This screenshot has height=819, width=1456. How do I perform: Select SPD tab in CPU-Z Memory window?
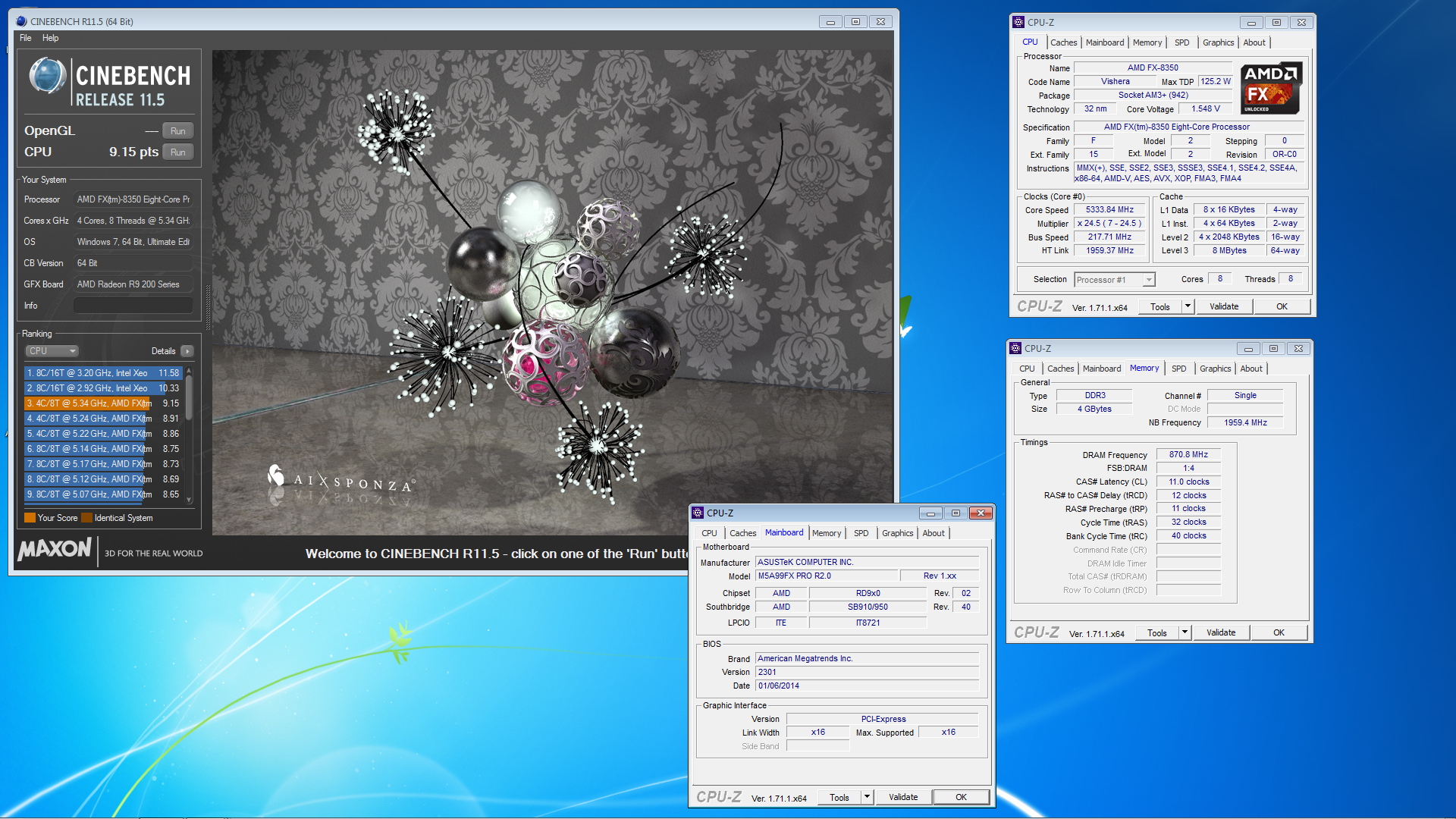pos(1178,369)
